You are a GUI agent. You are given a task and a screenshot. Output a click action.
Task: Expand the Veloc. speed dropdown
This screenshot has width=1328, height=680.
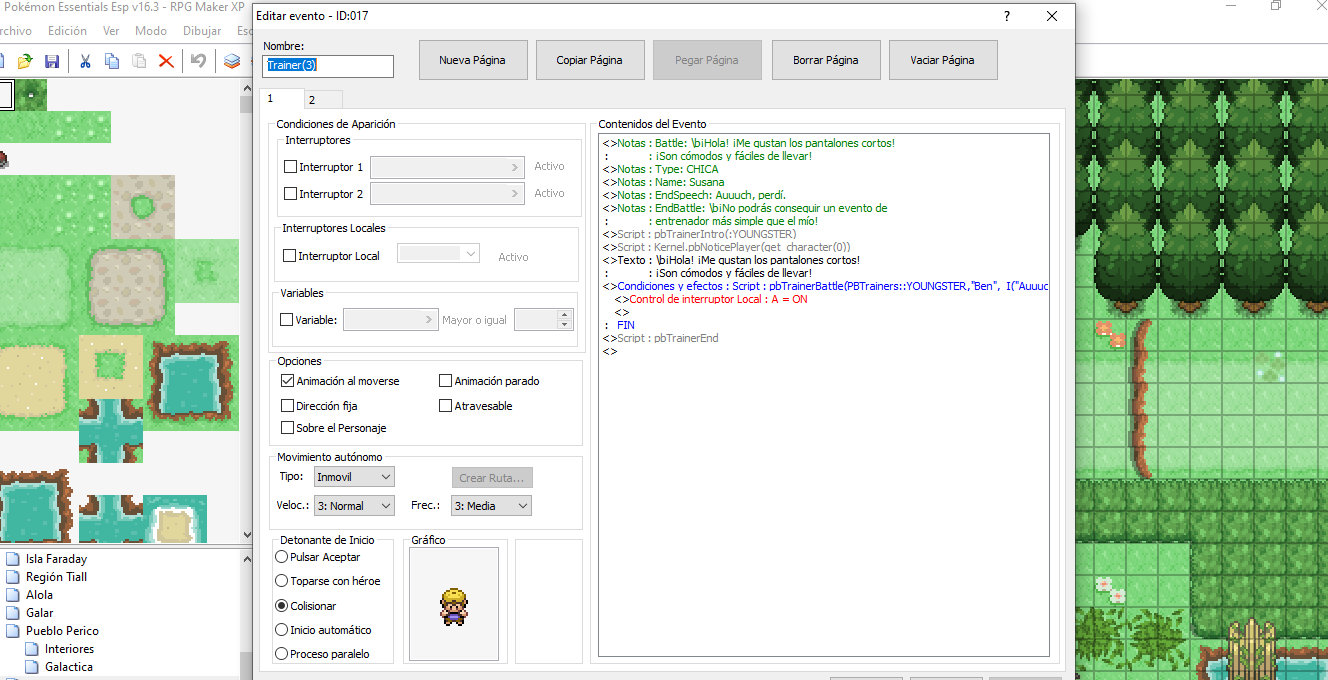354,506
